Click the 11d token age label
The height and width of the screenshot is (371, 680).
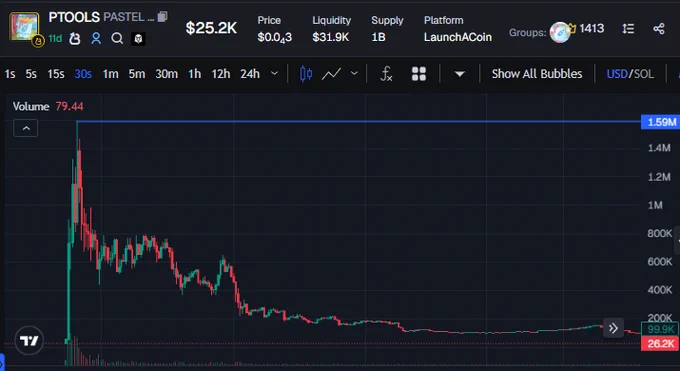click(x=55, y=39)
